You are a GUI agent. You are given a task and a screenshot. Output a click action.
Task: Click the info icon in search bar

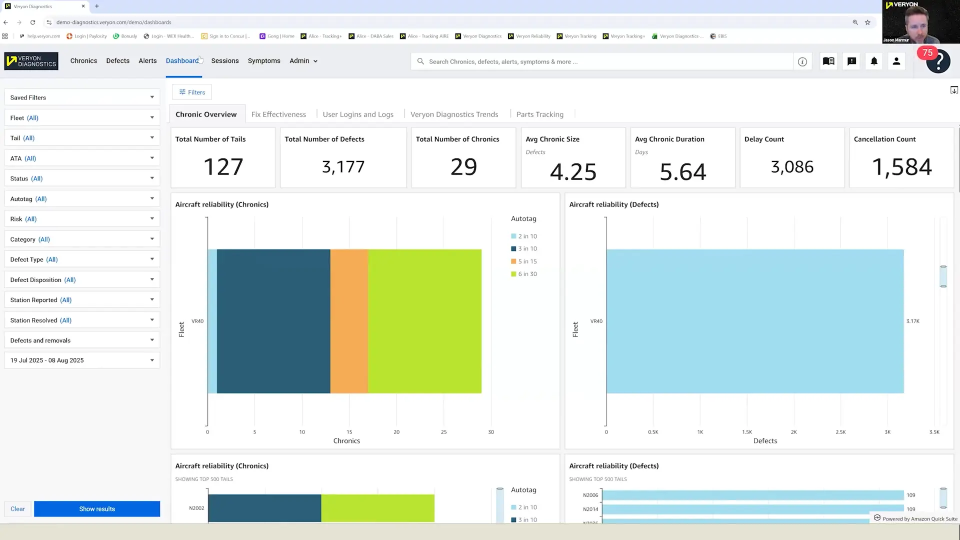point(802,61)
